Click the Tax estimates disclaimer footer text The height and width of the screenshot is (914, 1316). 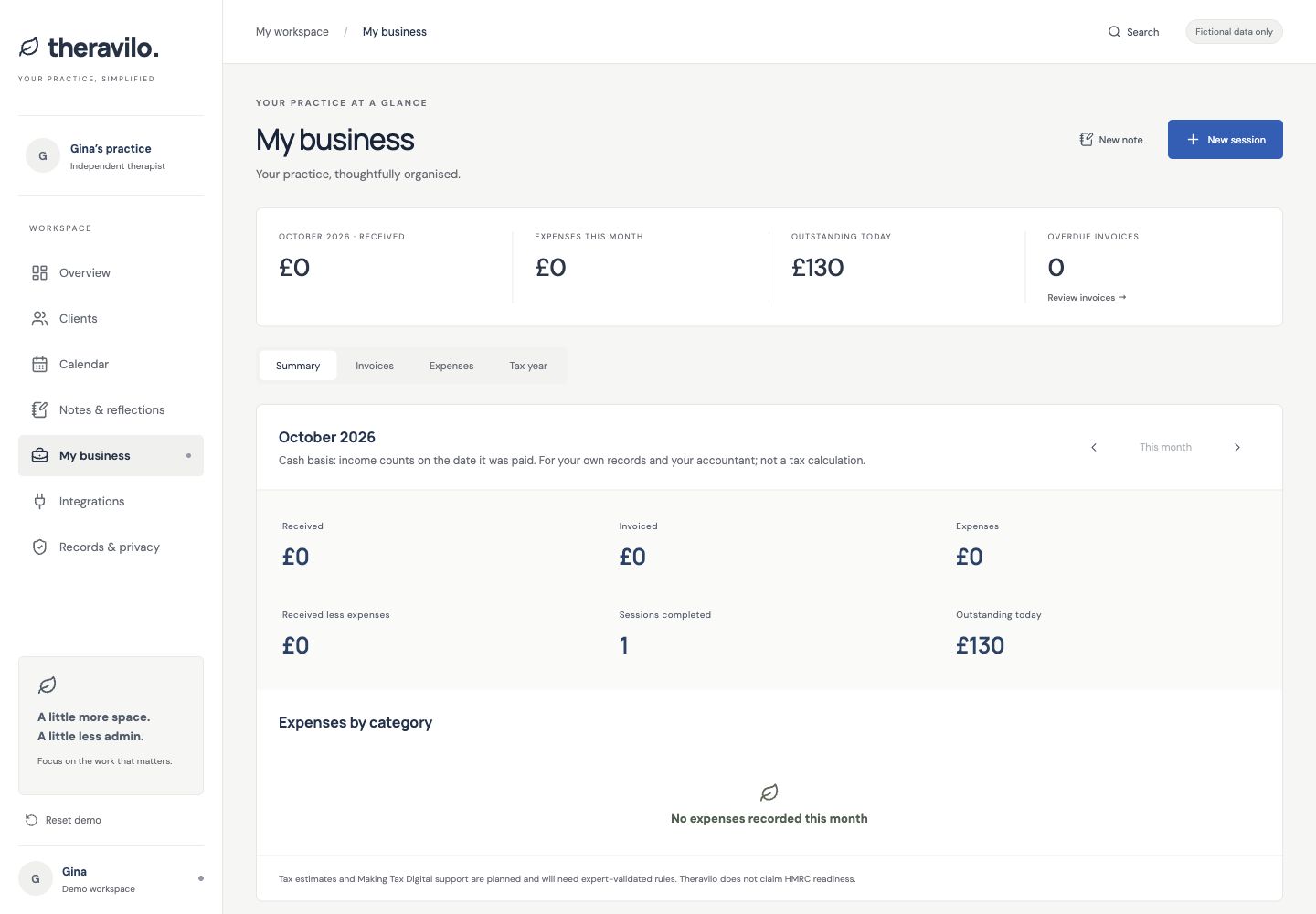pos(568,879)
